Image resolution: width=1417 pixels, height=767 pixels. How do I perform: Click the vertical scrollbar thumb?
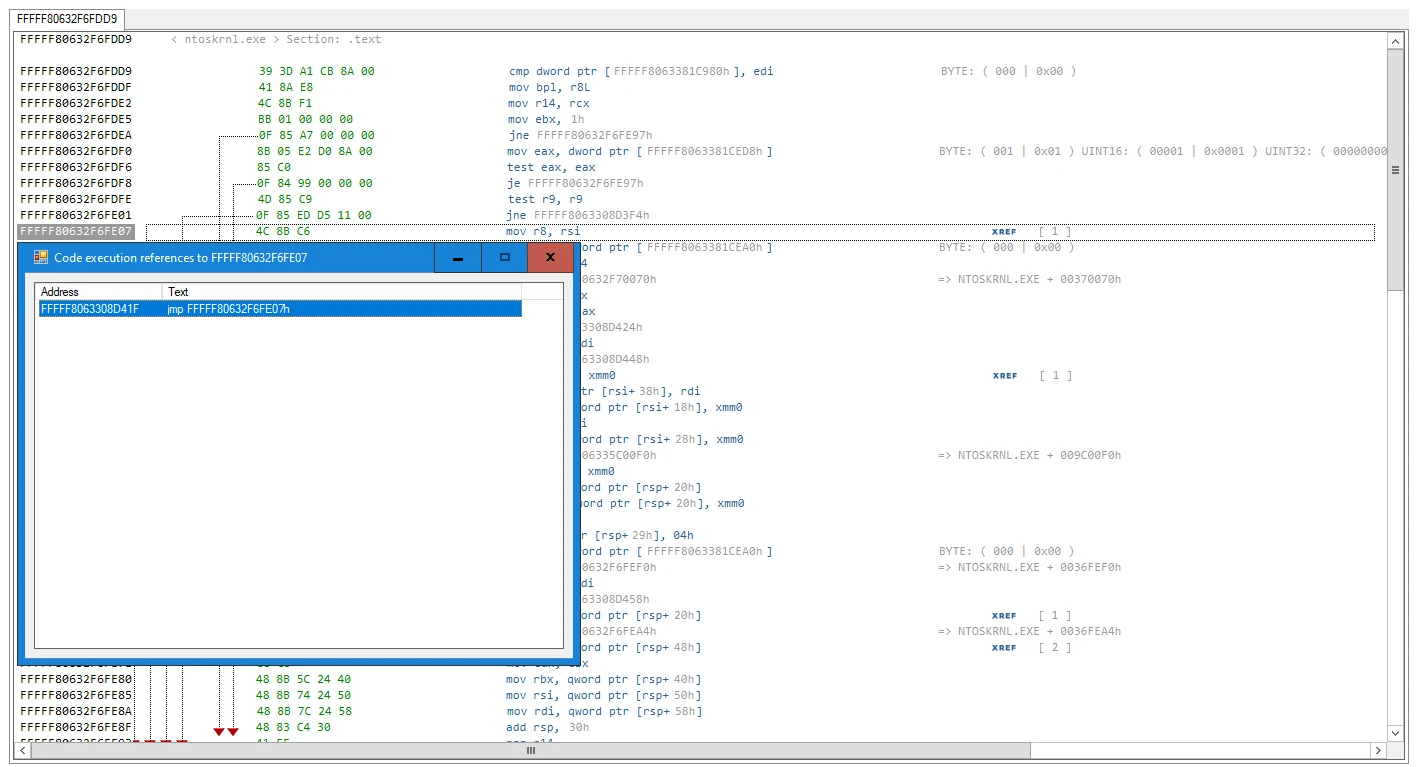click(x=1396, y=170)
